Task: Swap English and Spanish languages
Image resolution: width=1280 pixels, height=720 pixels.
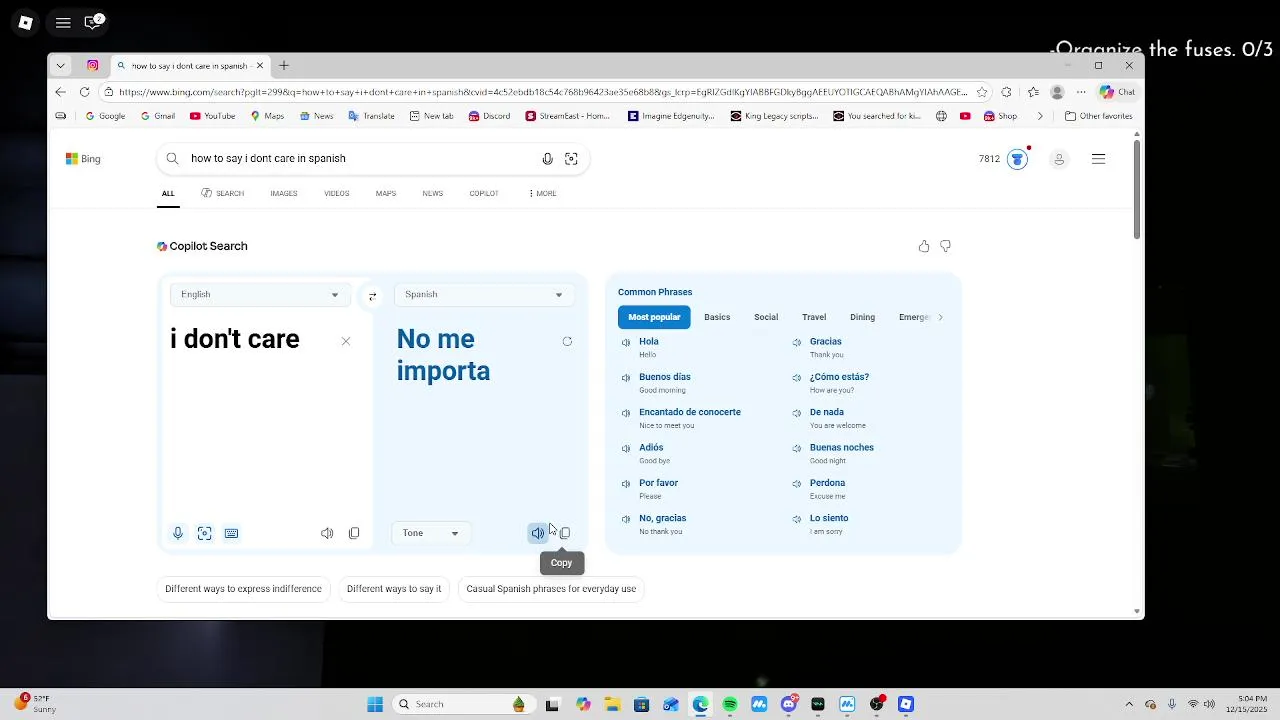Action: (x=372, y=295)
